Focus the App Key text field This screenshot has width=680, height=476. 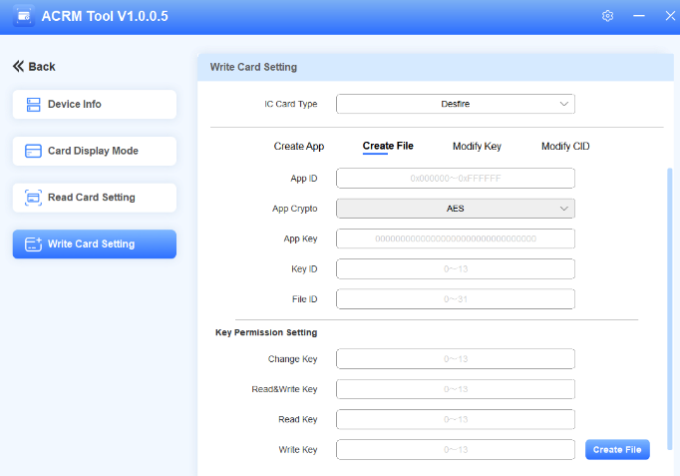[455, 239]
